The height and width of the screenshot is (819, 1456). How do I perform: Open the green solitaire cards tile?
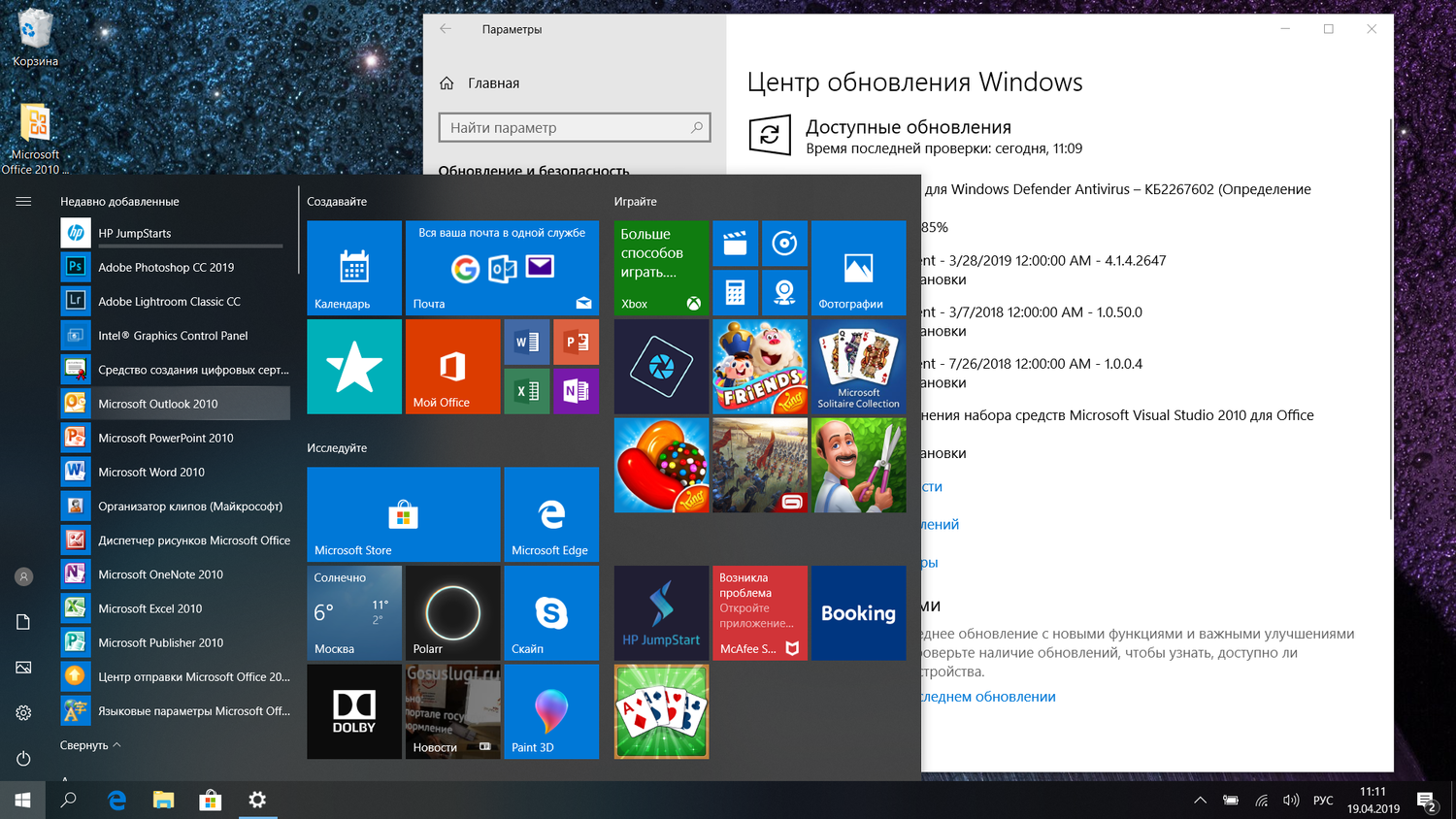[x=661, y=711]
